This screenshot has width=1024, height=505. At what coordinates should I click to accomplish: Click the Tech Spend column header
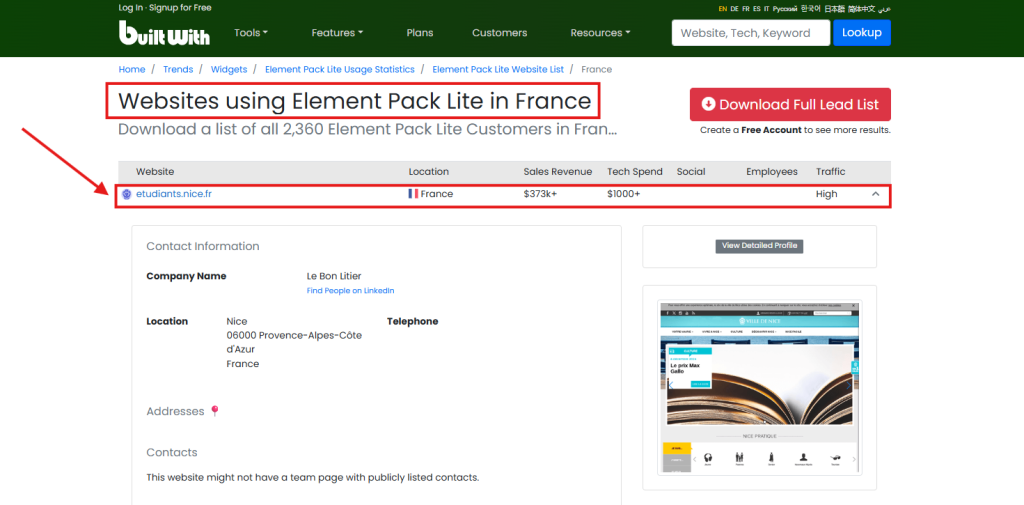[x=635, y=172]
